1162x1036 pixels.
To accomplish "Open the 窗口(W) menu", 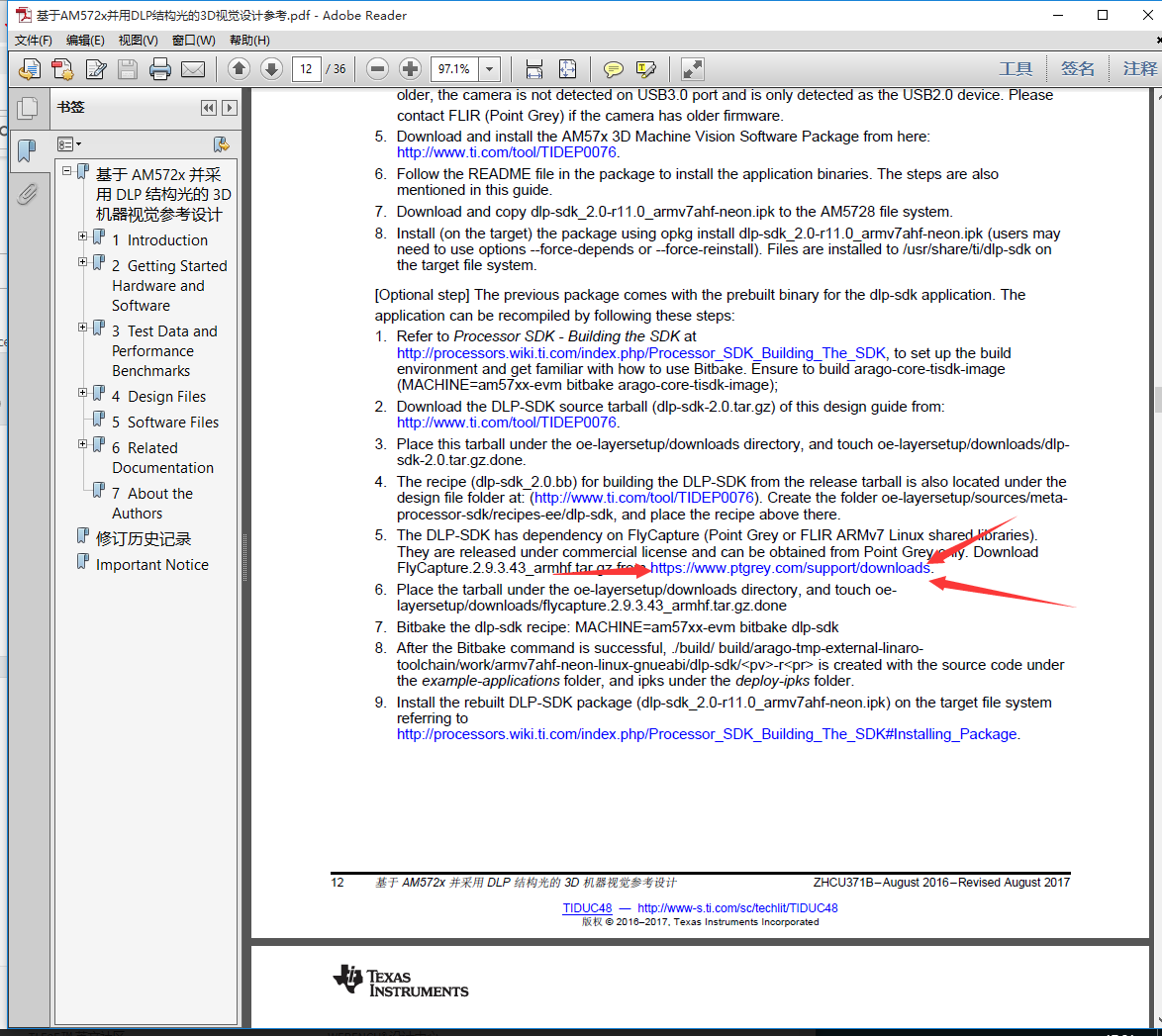I will point(193,40).
